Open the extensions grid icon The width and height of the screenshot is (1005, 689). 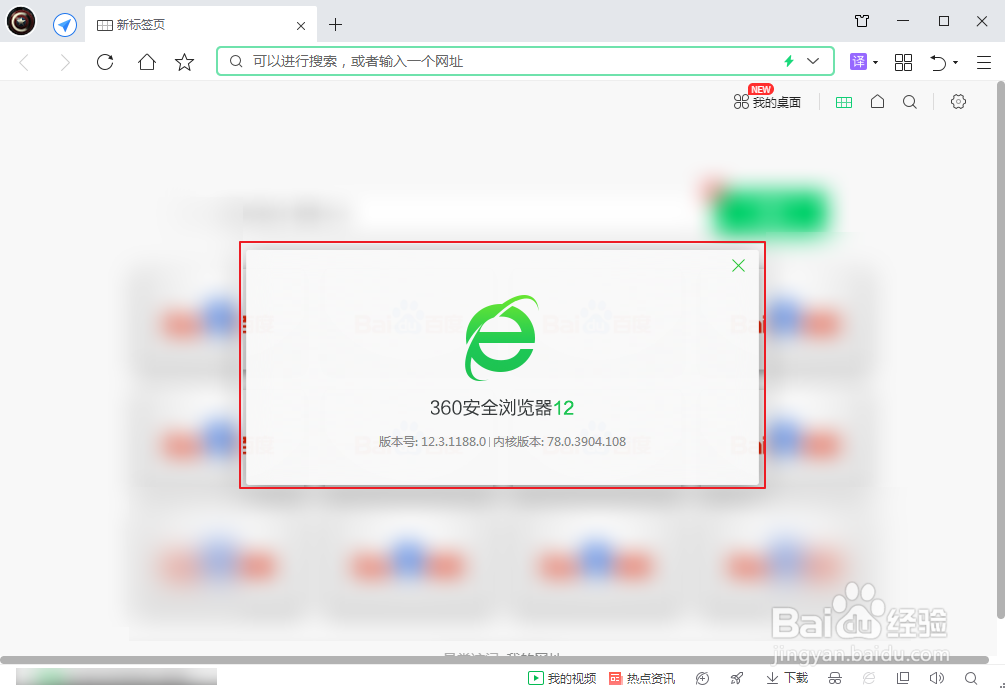pos(903,62)
